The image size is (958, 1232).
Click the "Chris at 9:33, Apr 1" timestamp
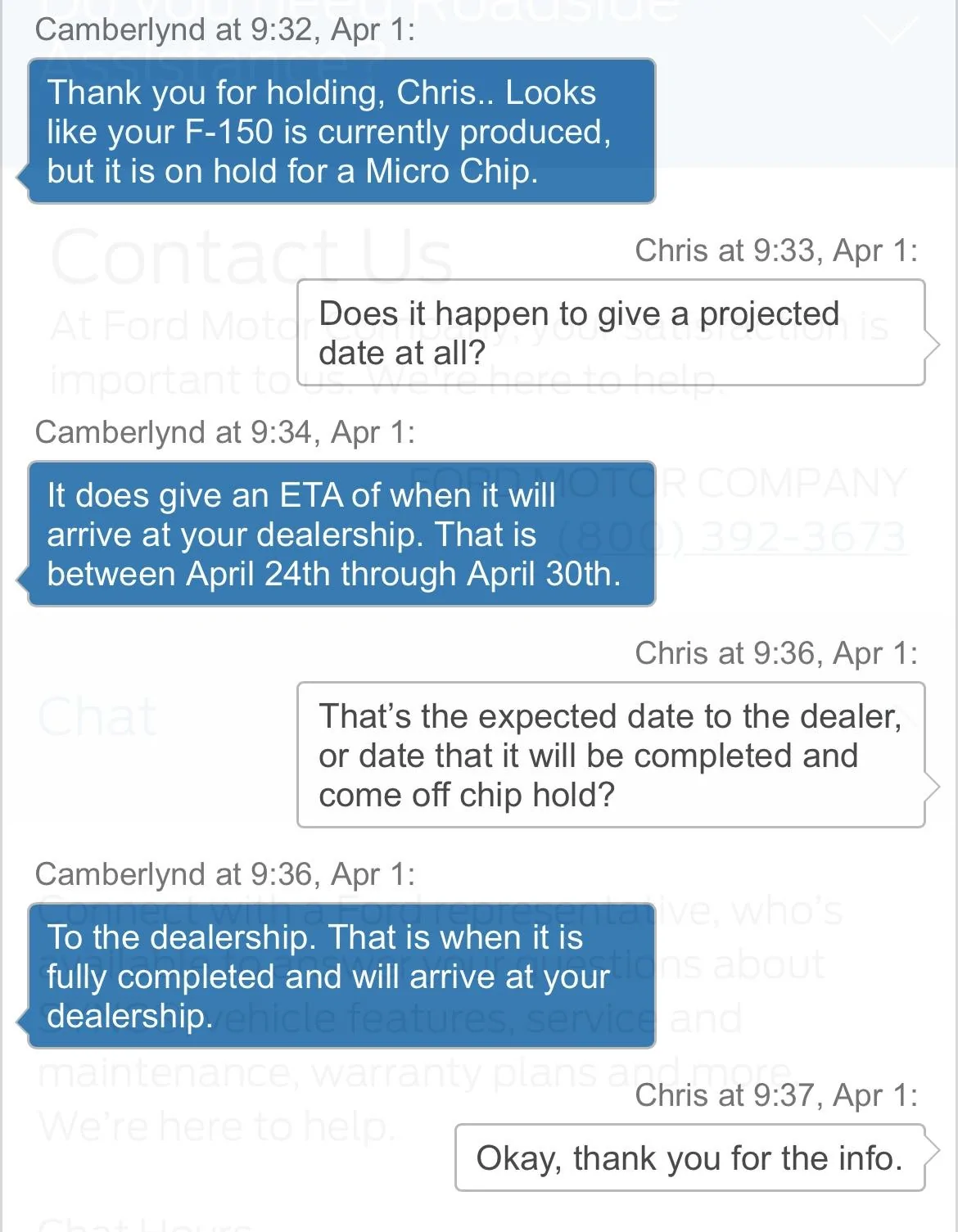coord(775,250)
